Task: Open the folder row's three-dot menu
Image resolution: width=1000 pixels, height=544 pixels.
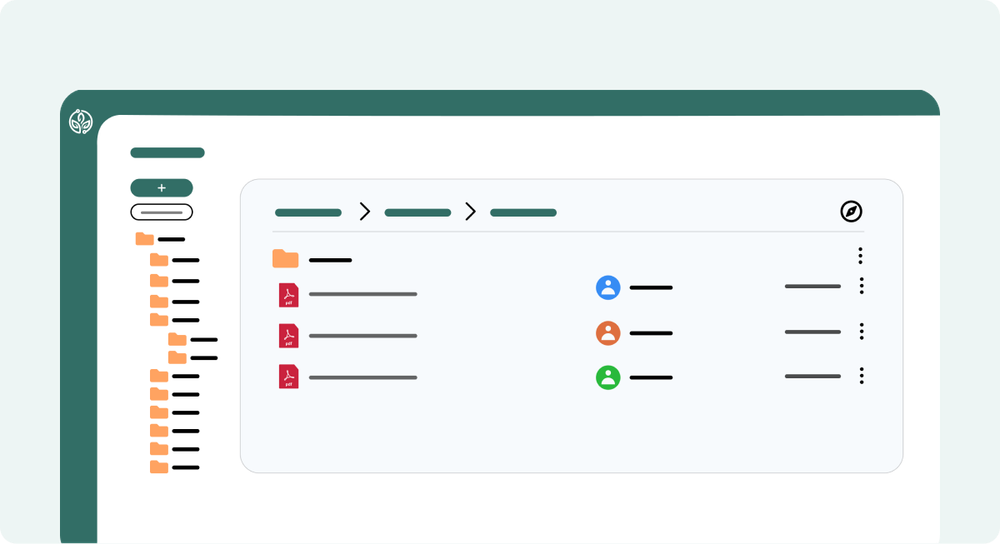Action: (860, 256)
